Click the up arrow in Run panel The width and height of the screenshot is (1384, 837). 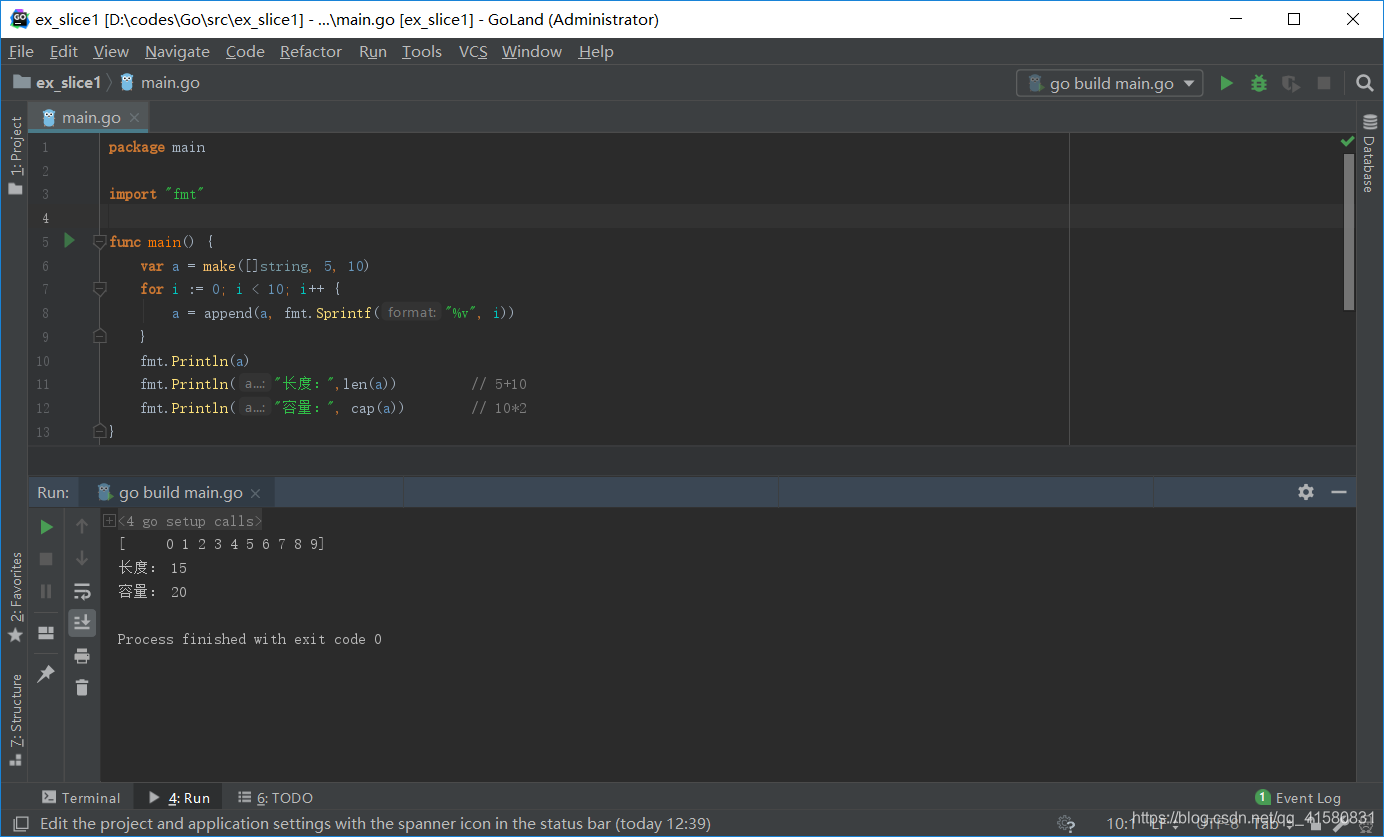82,527
